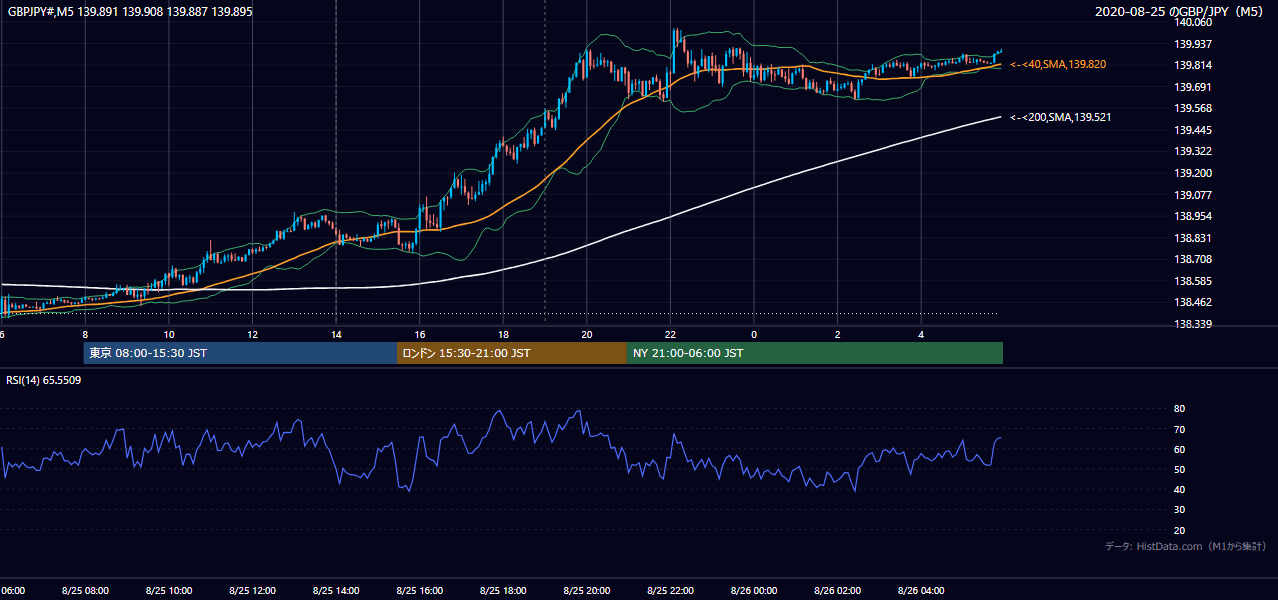Click the 8/25 08:00 time label
The width and height of the screenshot is (1278, 600).
coord(85,591)
